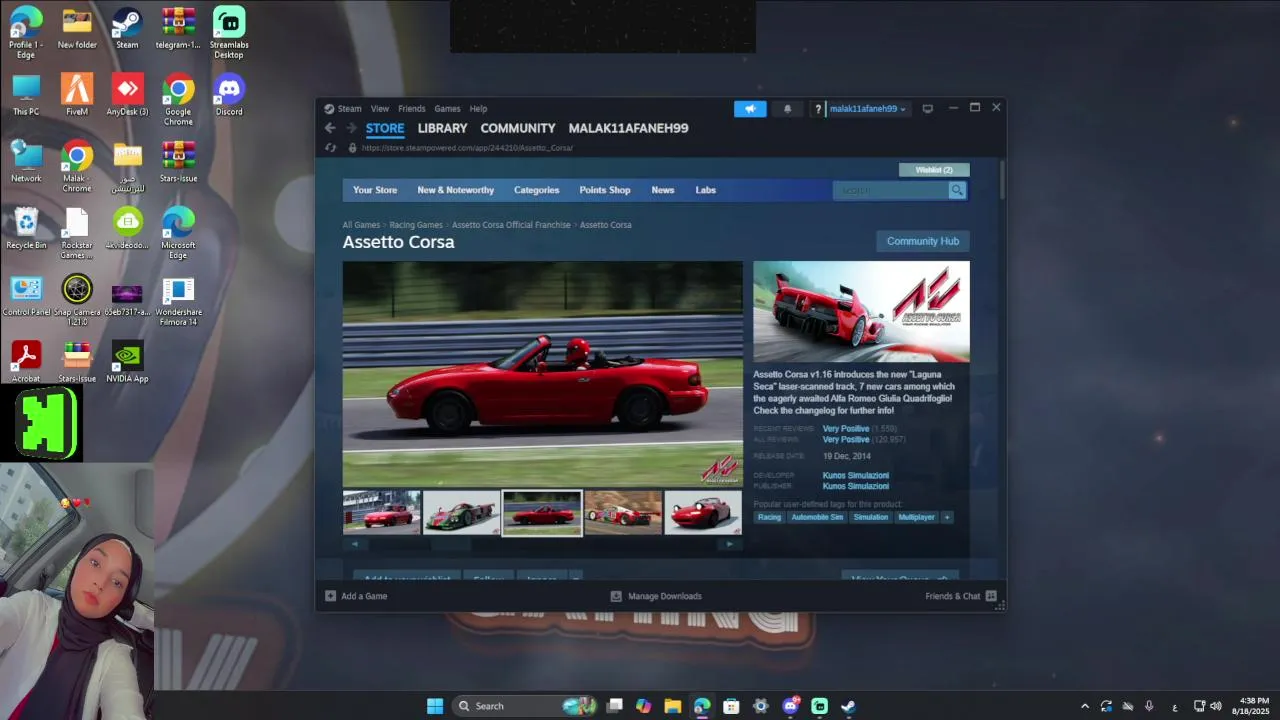Open the View menu
Screen dimensions: 1280x720
(x=380, y=109)
